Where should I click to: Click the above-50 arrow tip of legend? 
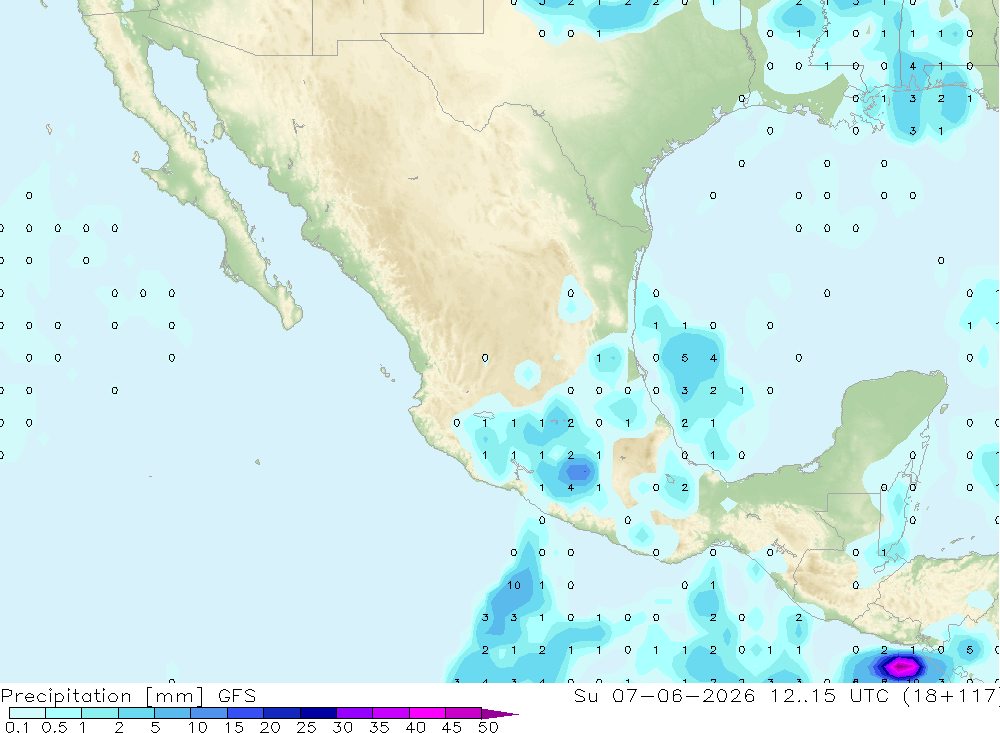point(500,714)
